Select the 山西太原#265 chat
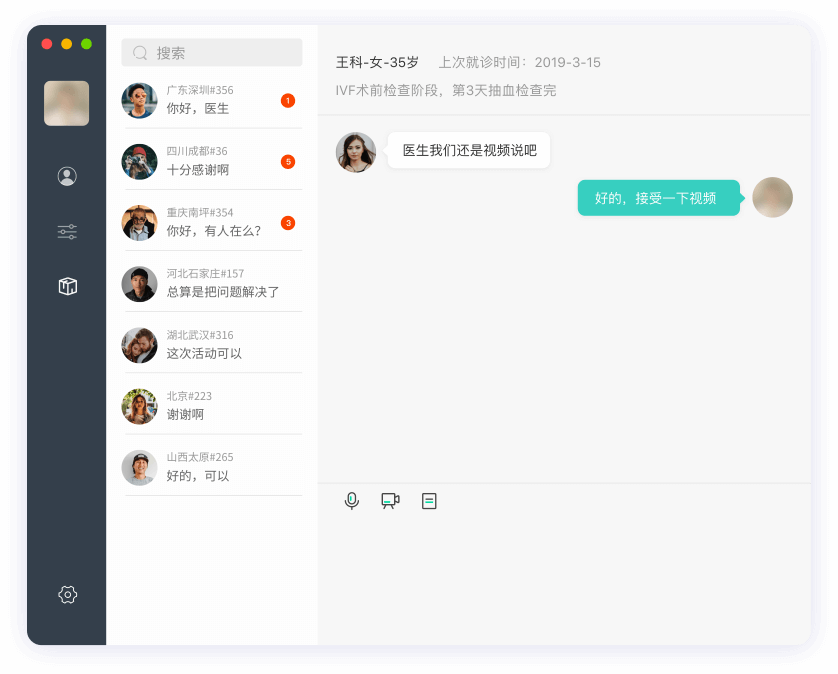The width and height of the screenshot is (838, 674). 211,467
